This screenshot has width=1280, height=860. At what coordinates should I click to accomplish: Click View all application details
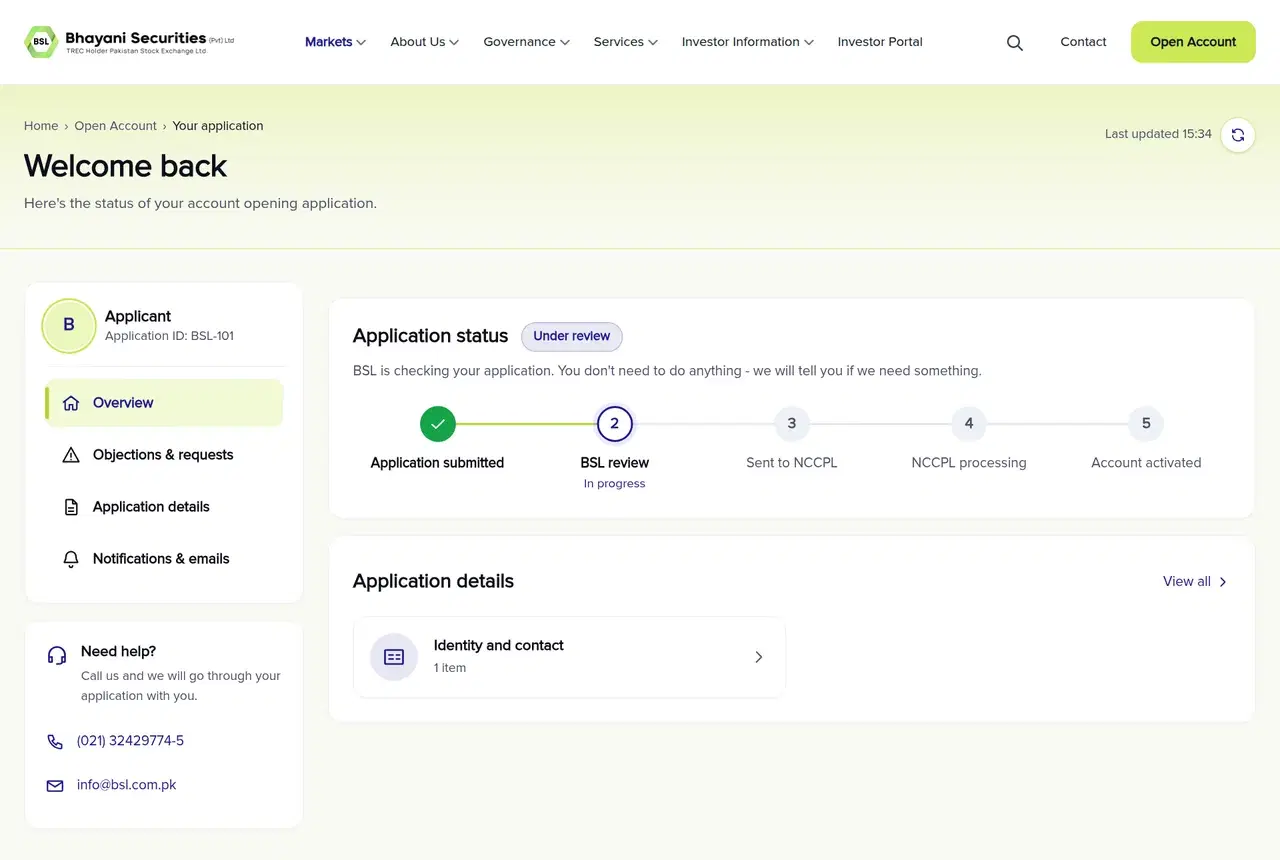[1196, 581]
